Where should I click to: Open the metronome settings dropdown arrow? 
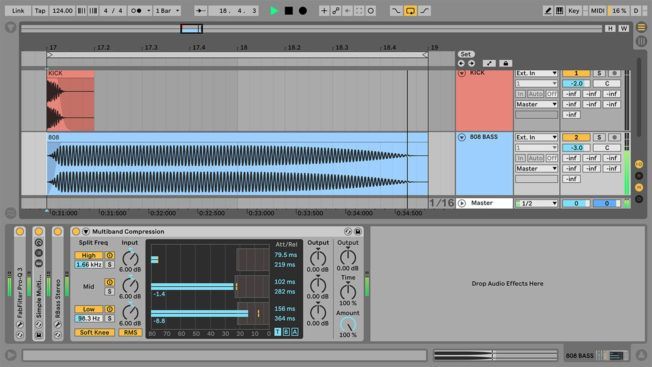point(148,11)
